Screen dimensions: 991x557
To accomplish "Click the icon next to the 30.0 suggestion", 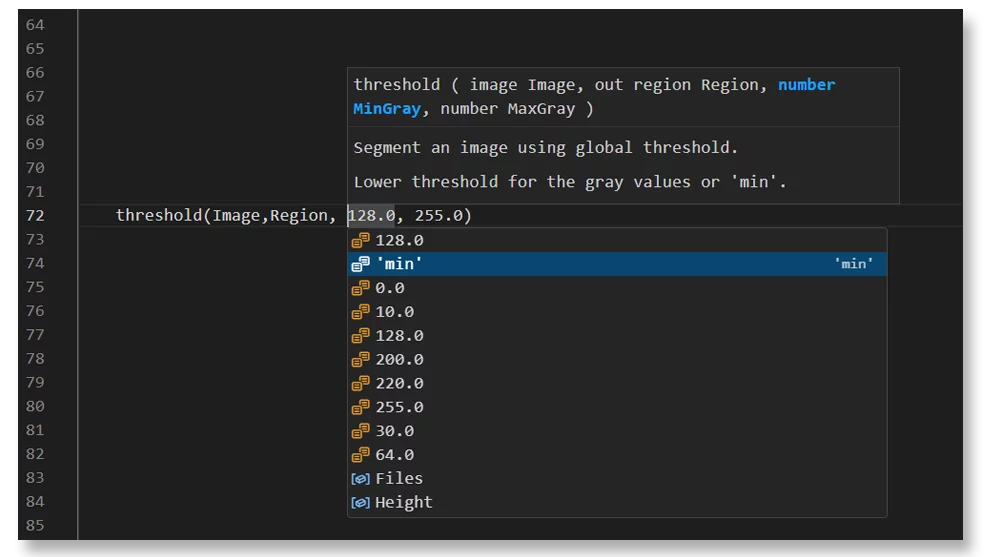I will (x=361, y=431).
